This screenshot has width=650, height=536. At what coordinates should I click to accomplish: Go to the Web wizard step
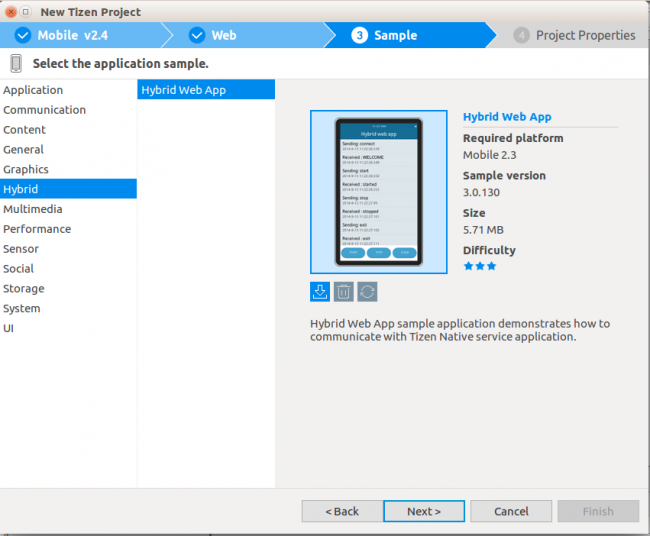point(224,35)
